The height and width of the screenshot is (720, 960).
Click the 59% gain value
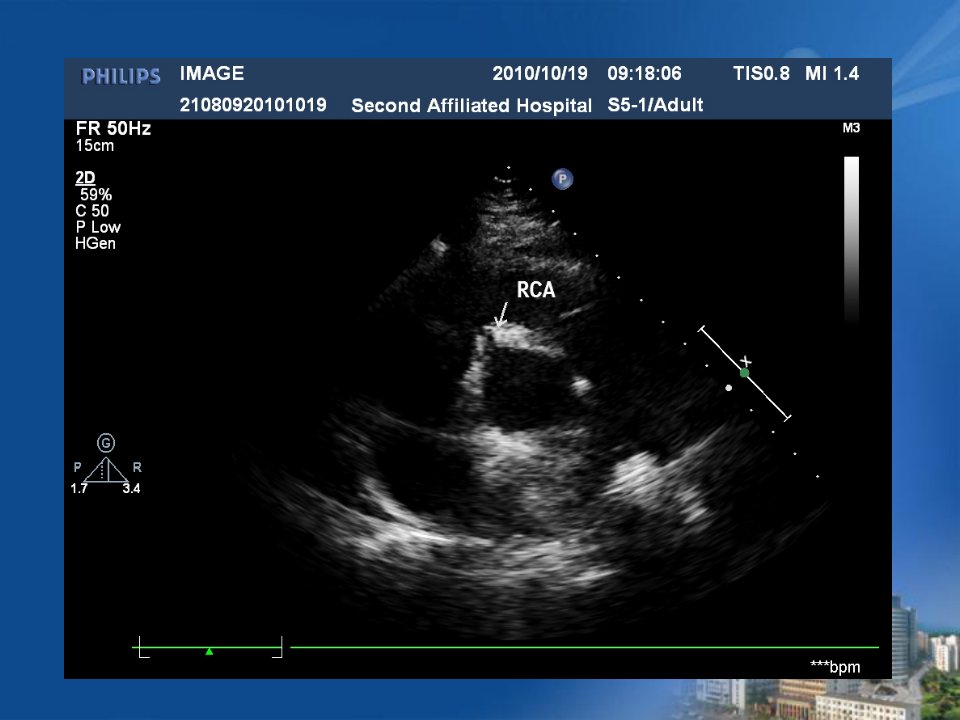click(96, 195)
